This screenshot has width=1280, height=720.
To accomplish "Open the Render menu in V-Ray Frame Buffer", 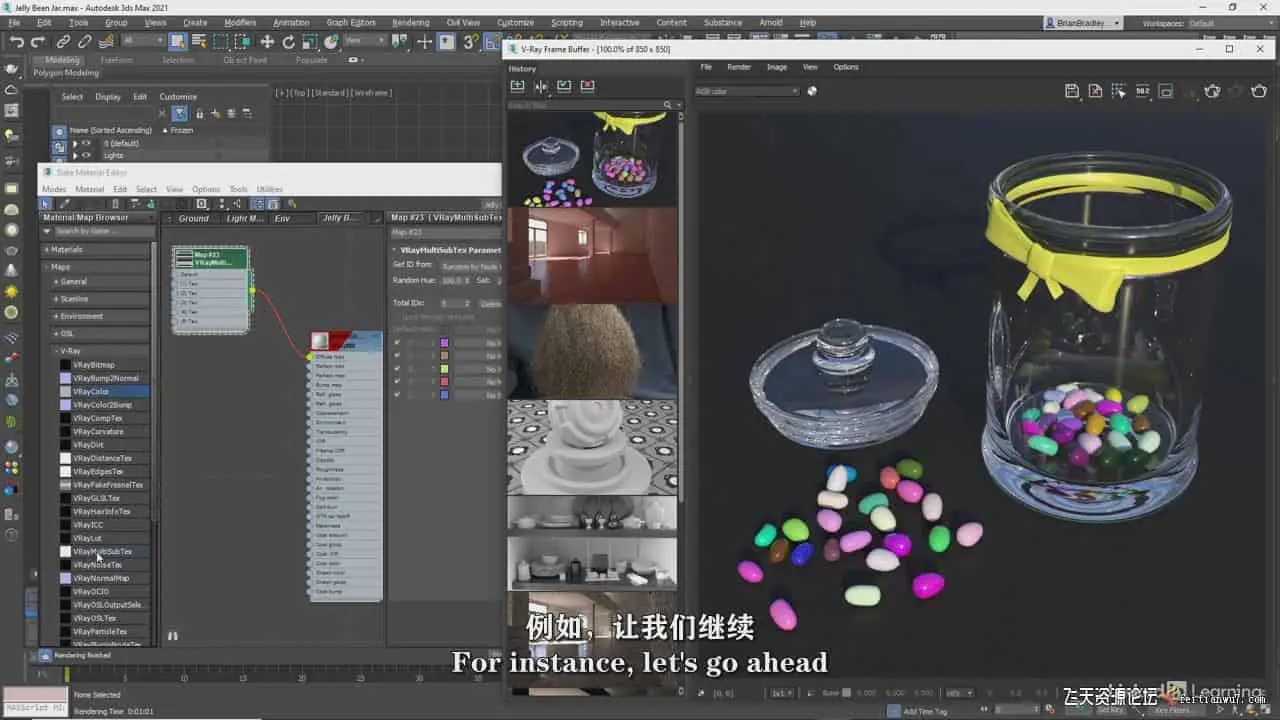I will [739, 67].
